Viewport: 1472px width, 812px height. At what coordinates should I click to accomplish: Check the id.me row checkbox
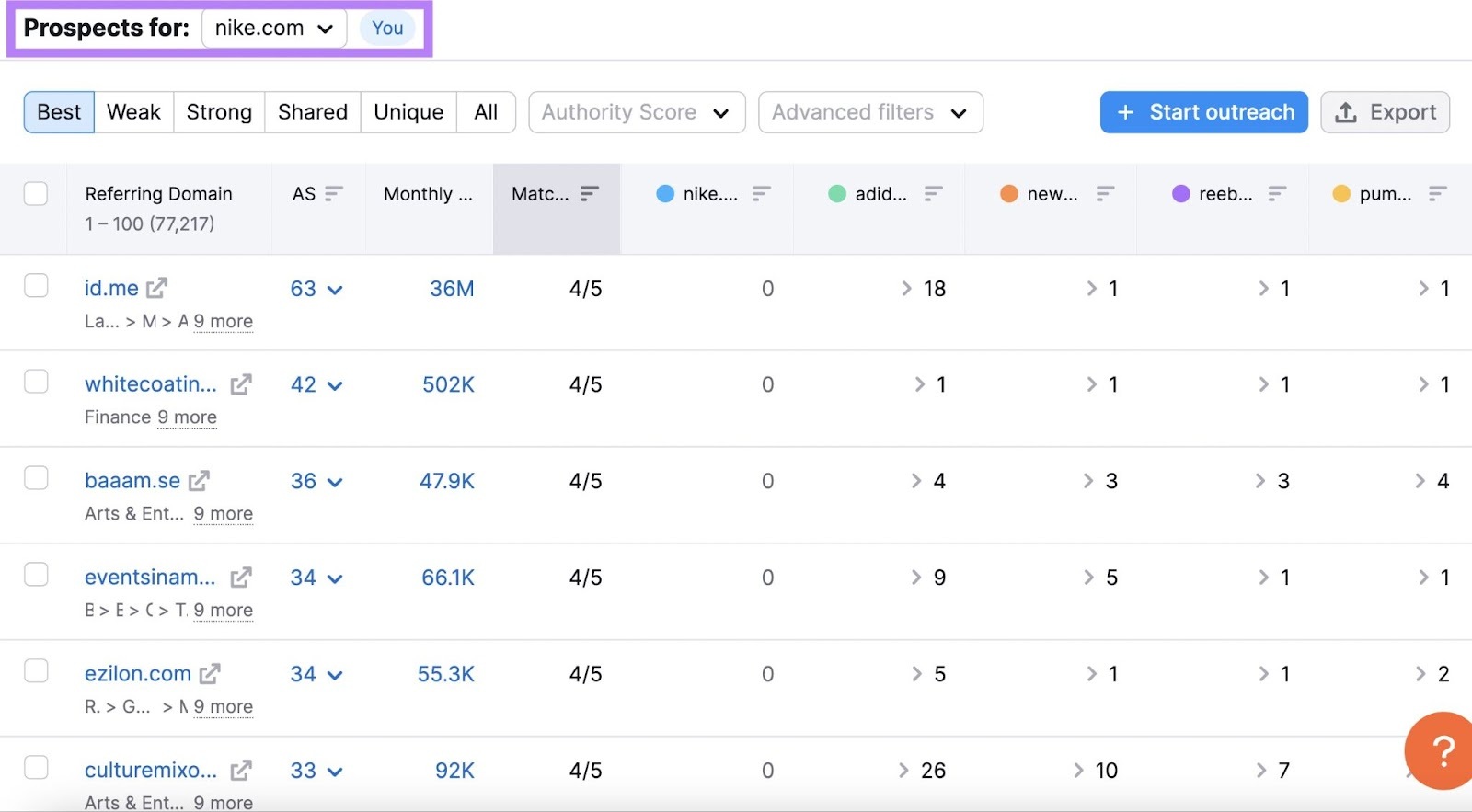click(x=36, y=285)
